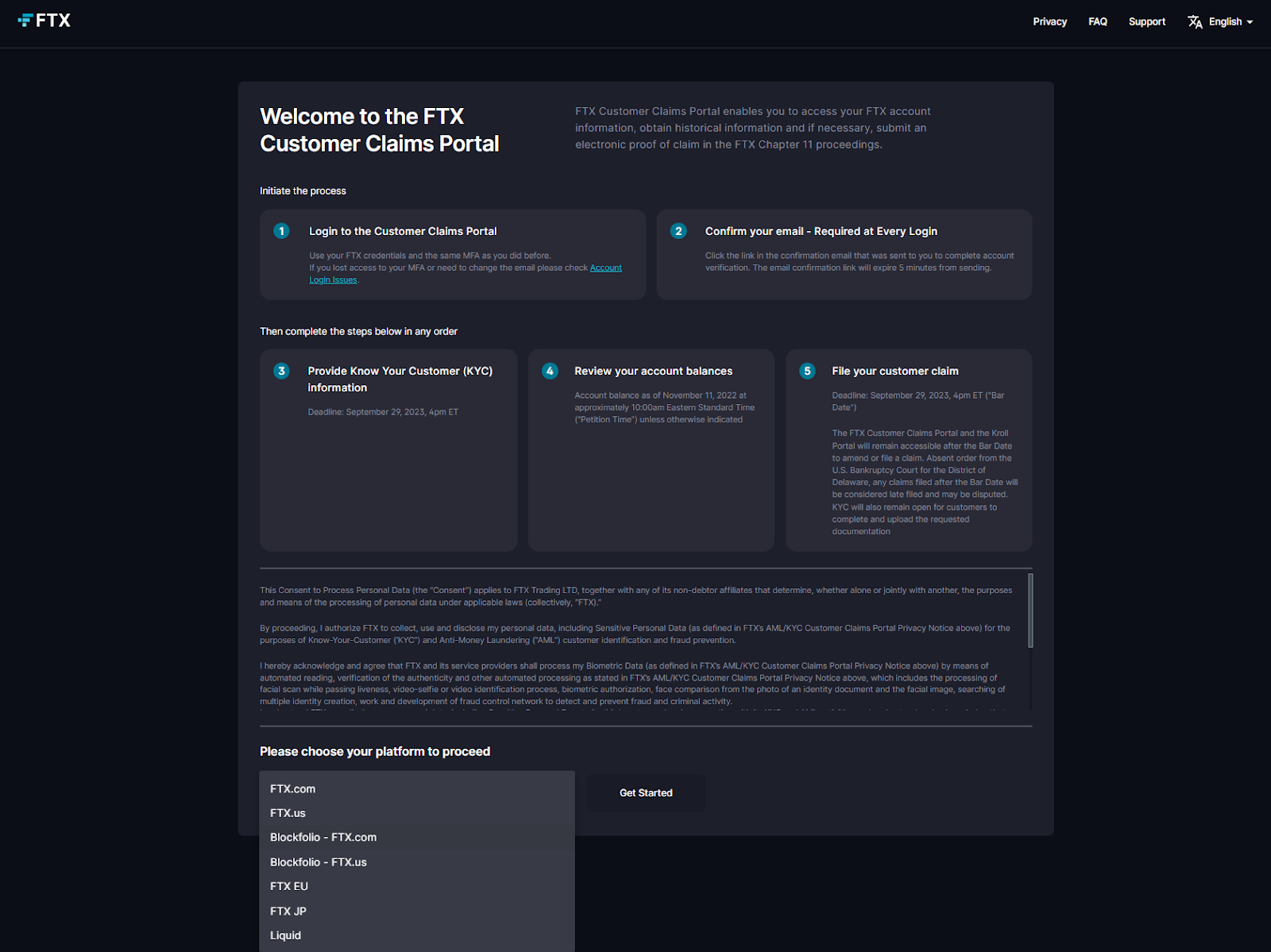The image size is (1271, 952).
Task: Click the consent text scrollbar
Action: [1030, 610]
